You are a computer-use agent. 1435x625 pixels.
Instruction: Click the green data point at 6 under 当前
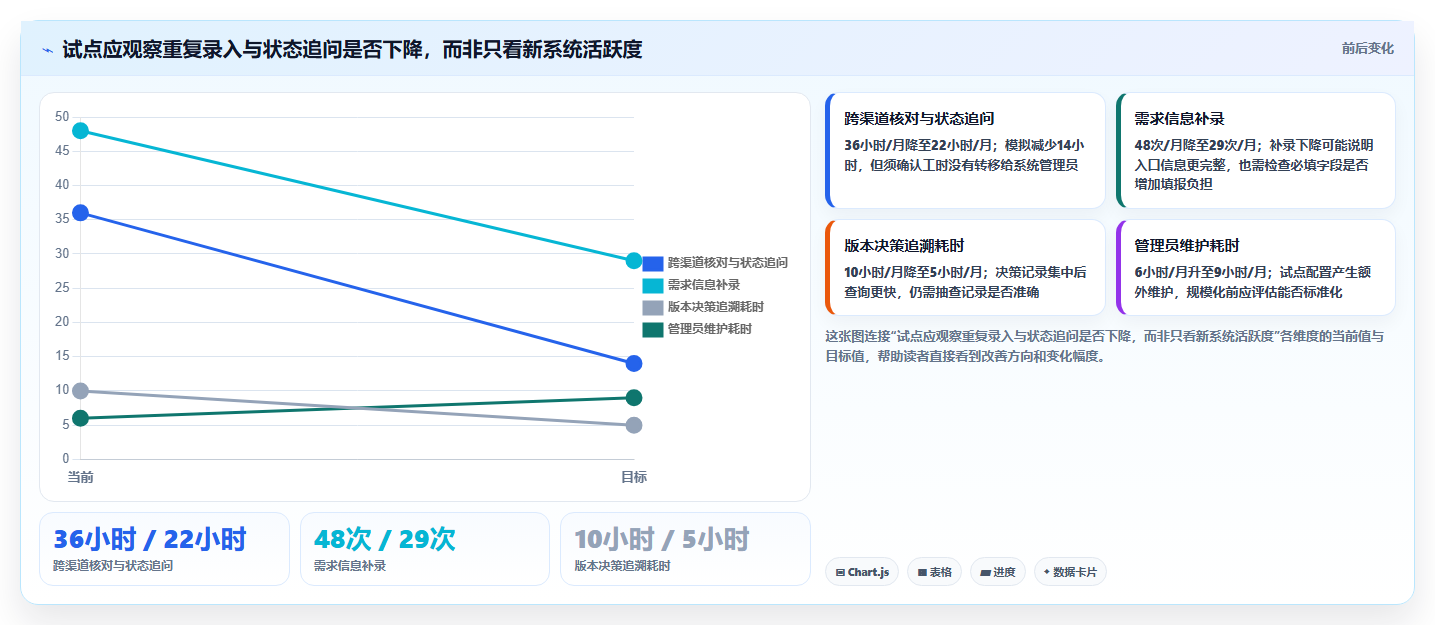(x=81, y=418)
